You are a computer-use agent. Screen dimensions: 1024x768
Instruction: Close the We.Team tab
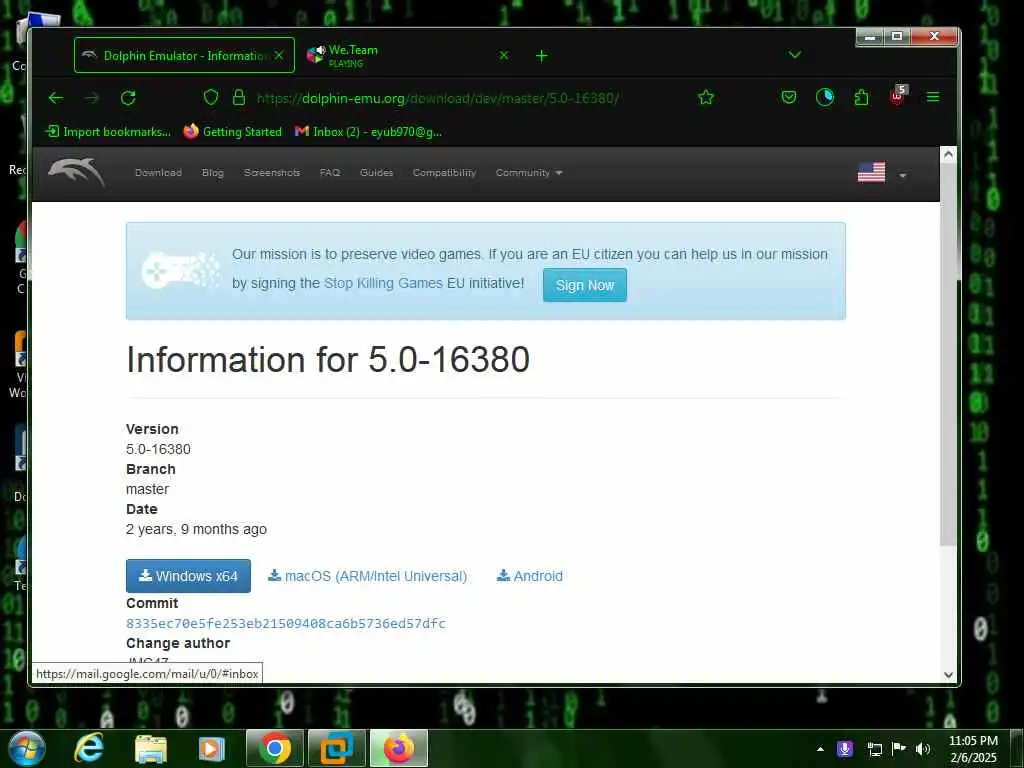coord(504,56)
